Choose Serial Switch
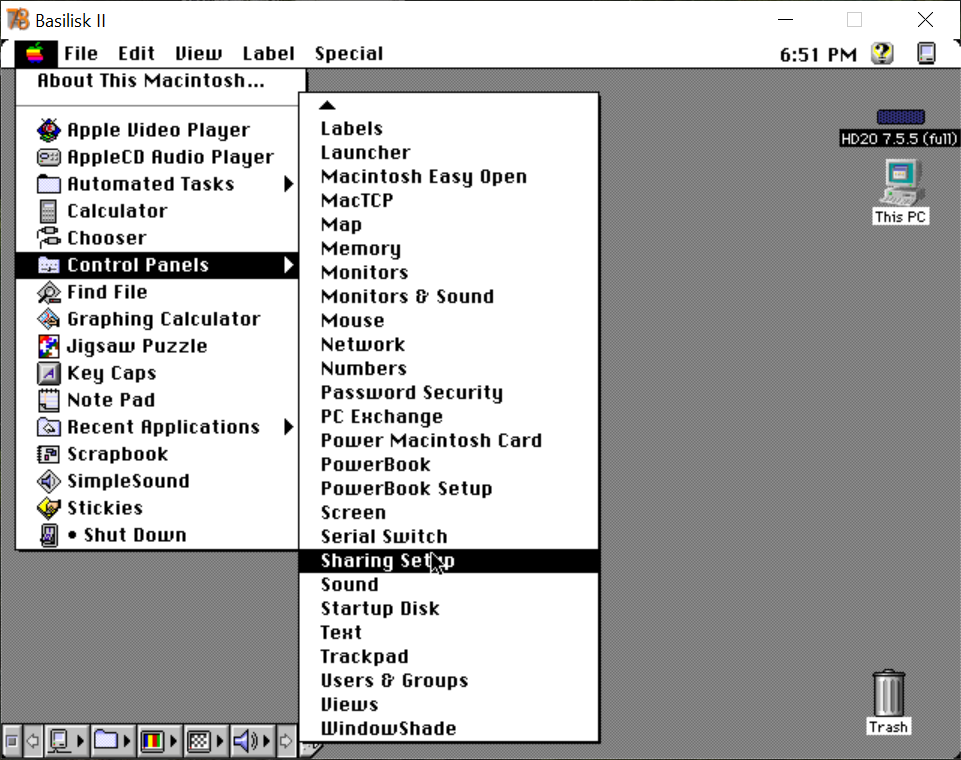961x760 pixels. (x=449, y=536)
